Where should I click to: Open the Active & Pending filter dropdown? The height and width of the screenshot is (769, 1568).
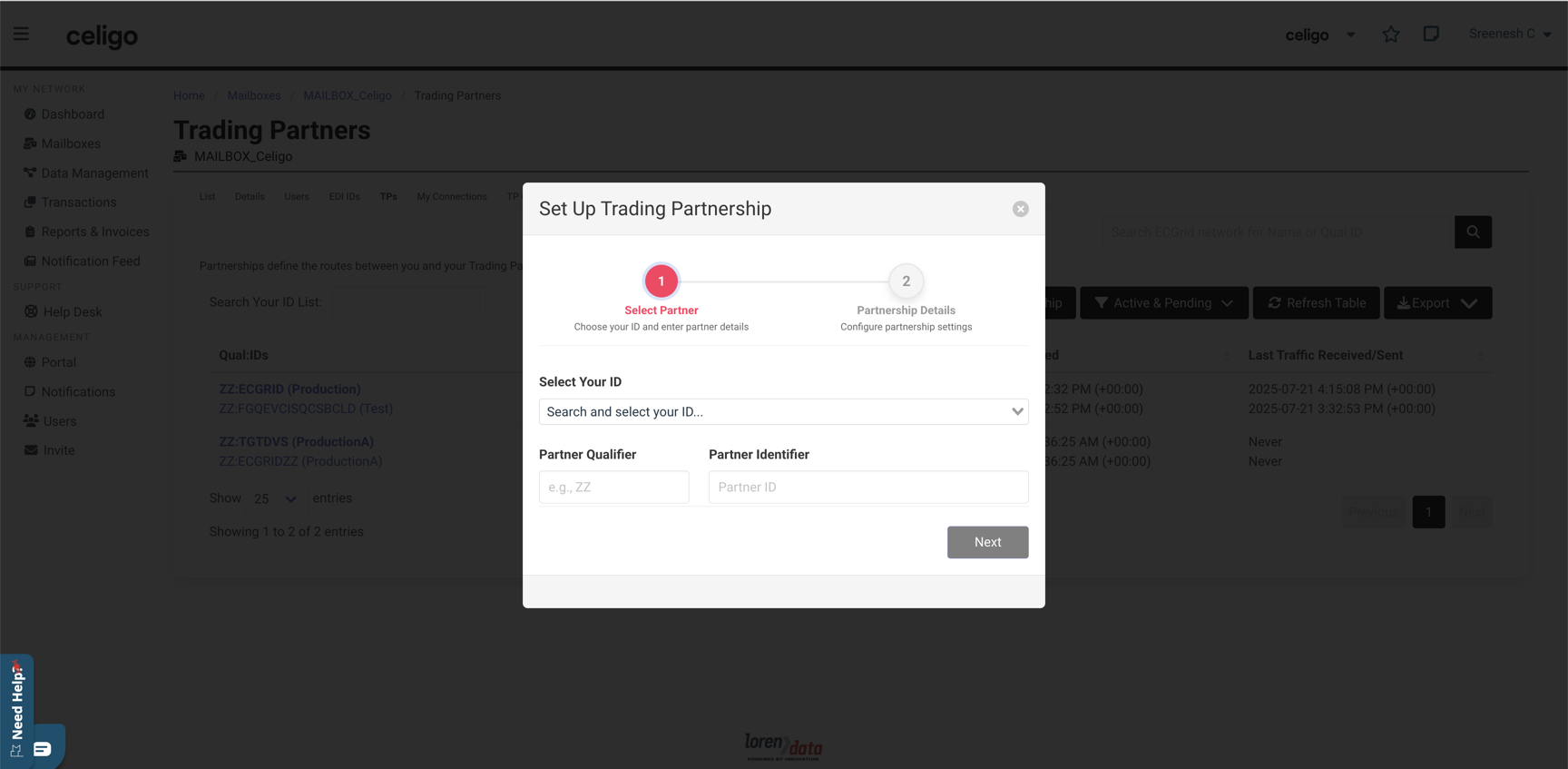point(1163,303)
